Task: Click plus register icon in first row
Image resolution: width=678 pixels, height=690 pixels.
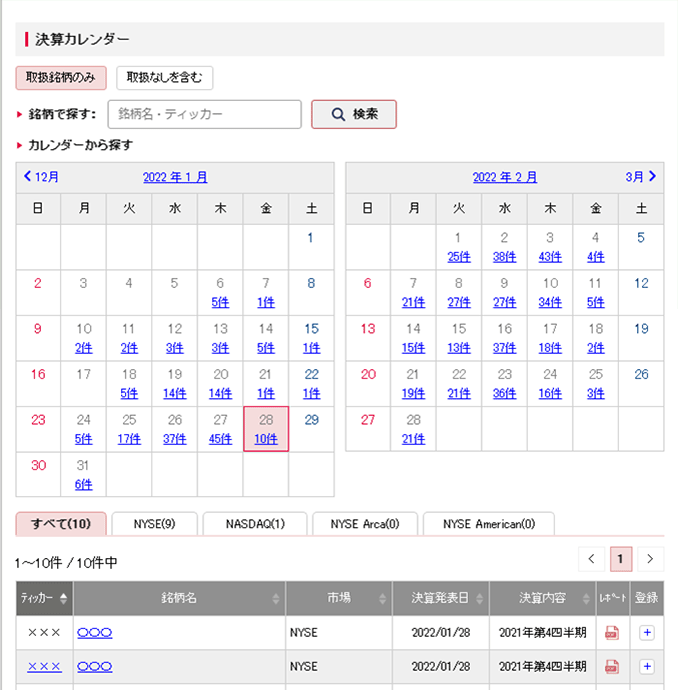Action: click(647, 633)
